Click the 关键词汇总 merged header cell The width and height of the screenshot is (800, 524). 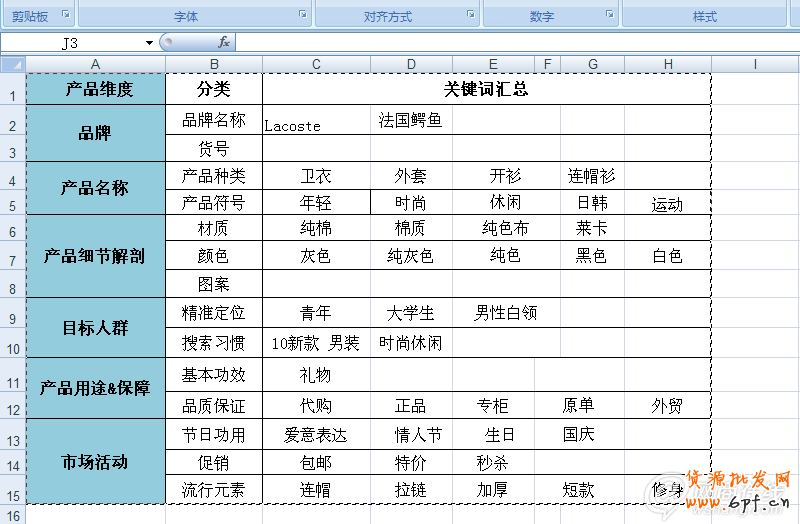click(486, 89)
